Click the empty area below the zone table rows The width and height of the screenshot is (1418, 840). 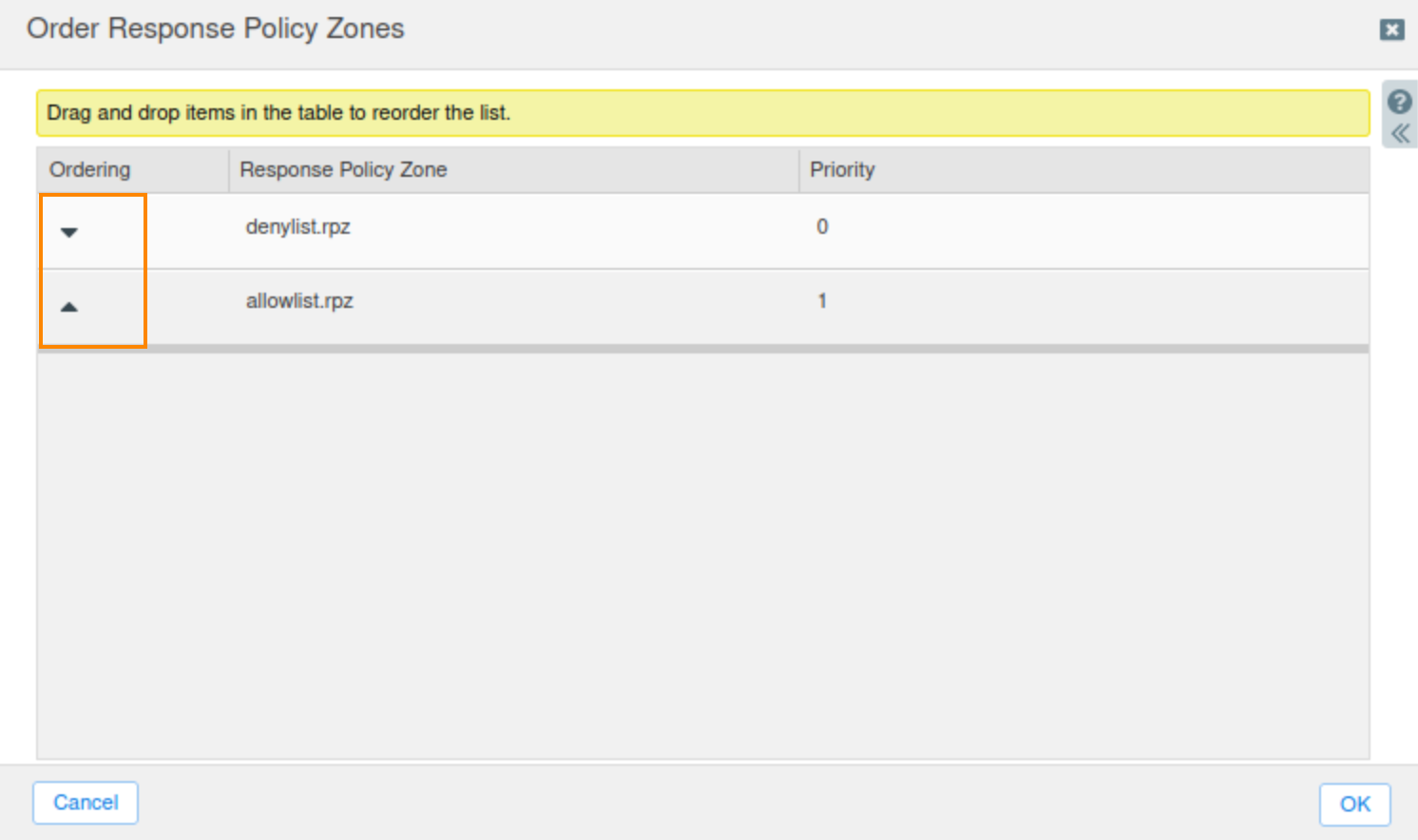703,556
